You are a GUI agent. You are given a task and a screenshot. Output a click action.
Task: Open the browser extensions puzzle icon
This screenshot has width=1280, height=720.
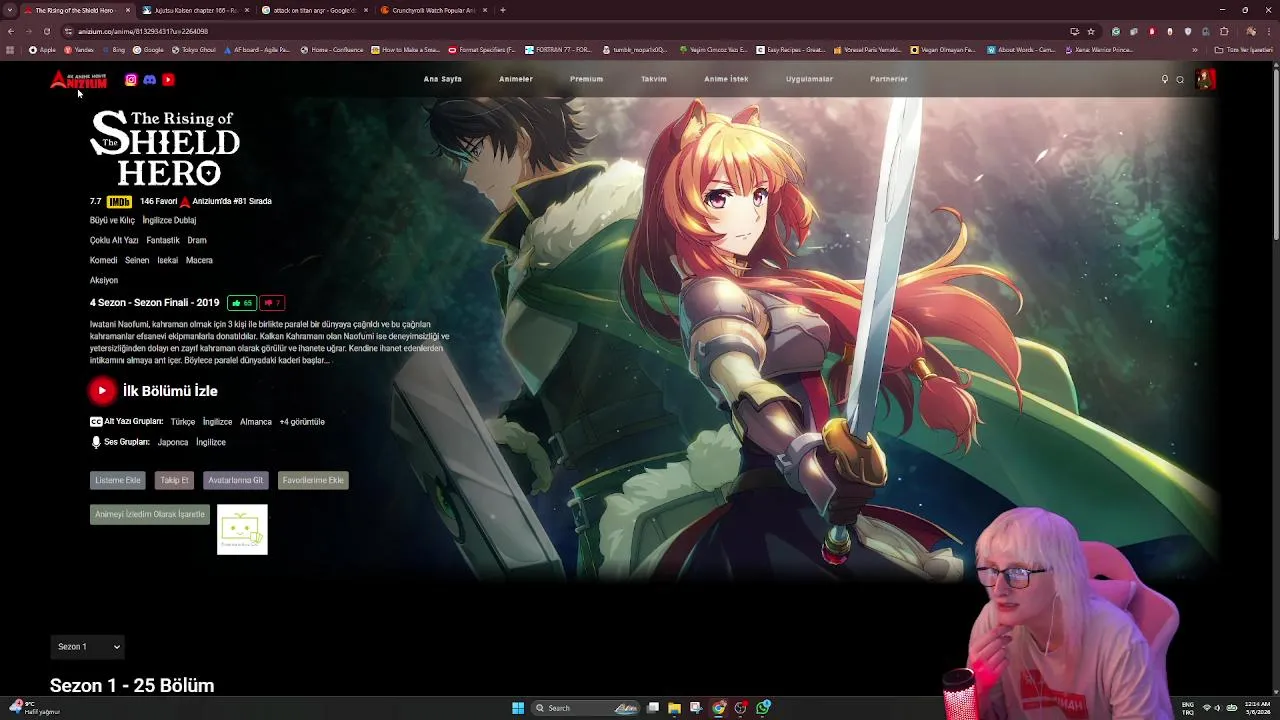coord(1224,31)
